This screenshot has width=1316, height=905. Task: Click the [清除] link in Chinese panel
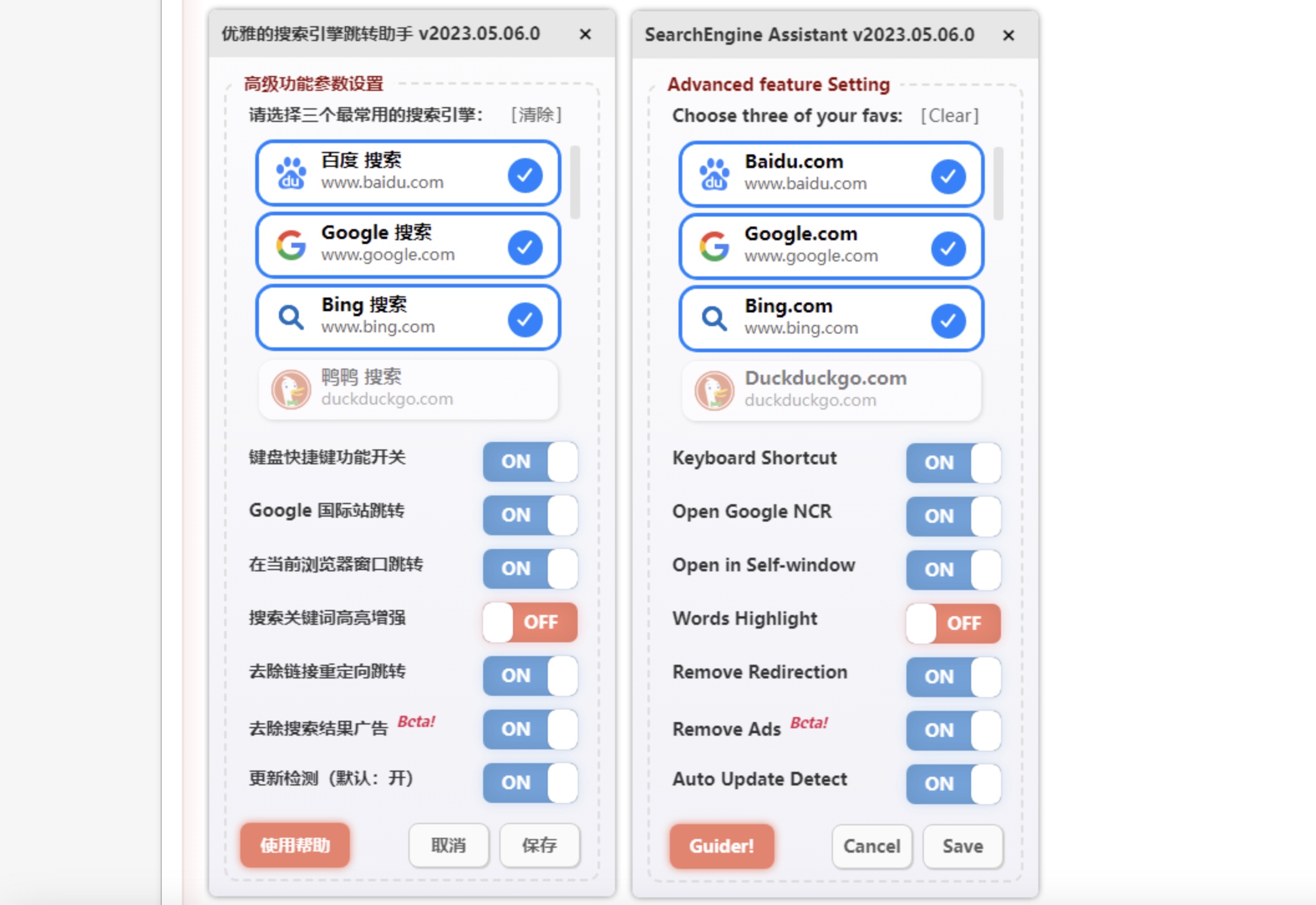[536, 115]
